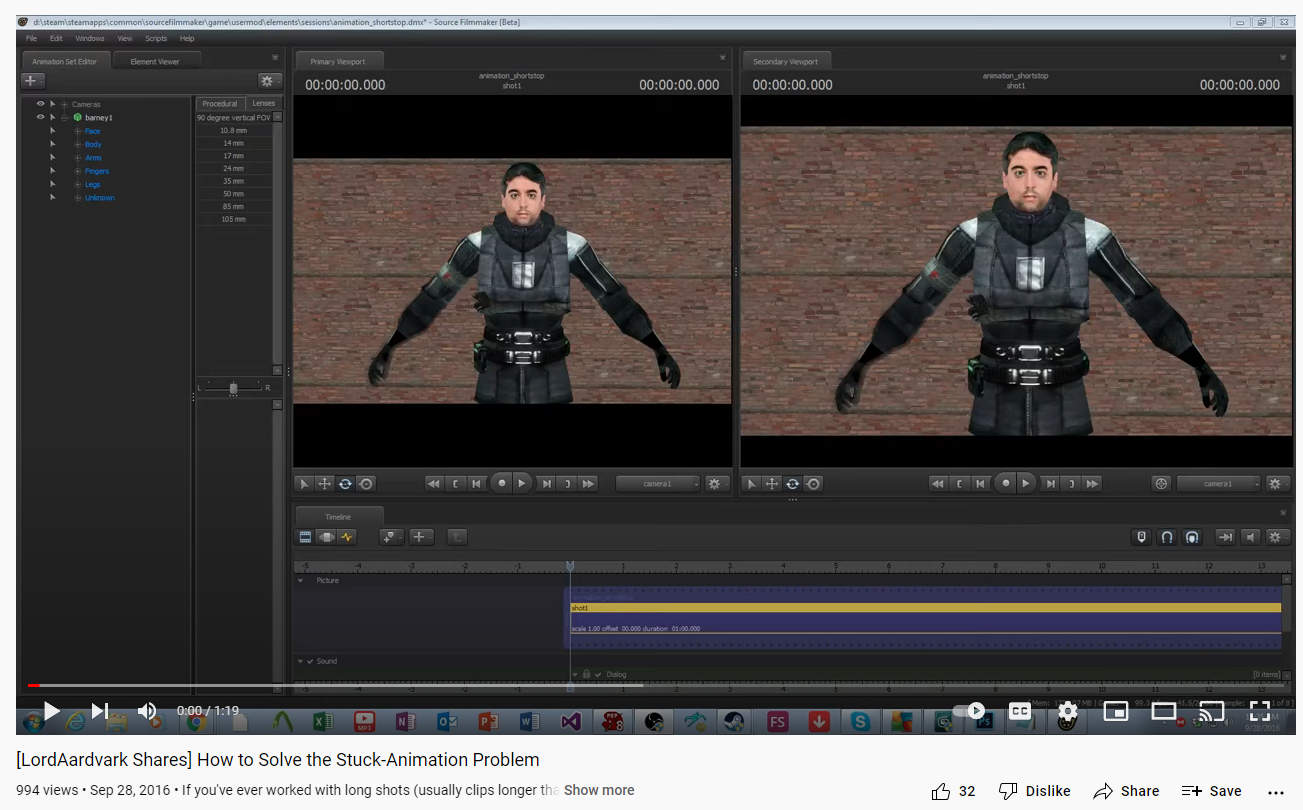Expand the Face group under barney1
The image size is (1303, 810).
78,131
